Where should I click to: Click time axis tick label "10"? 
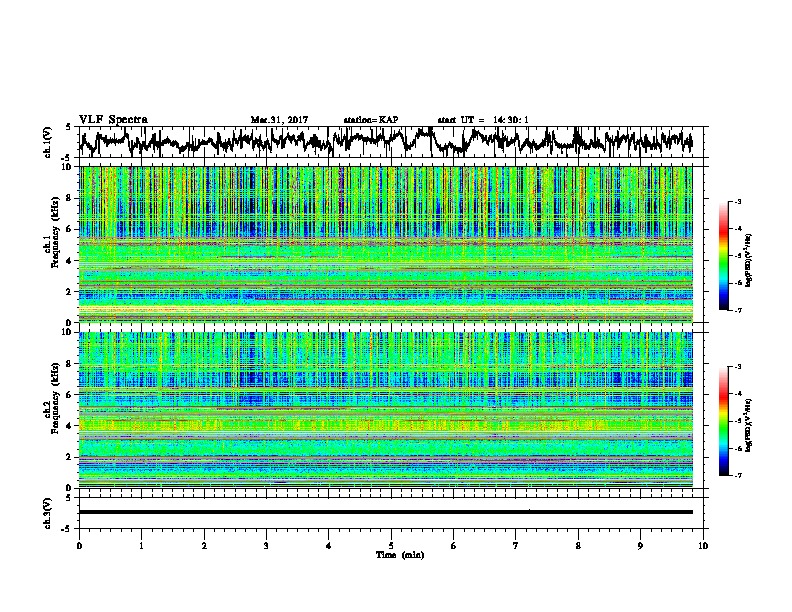(x=703, y=546)
